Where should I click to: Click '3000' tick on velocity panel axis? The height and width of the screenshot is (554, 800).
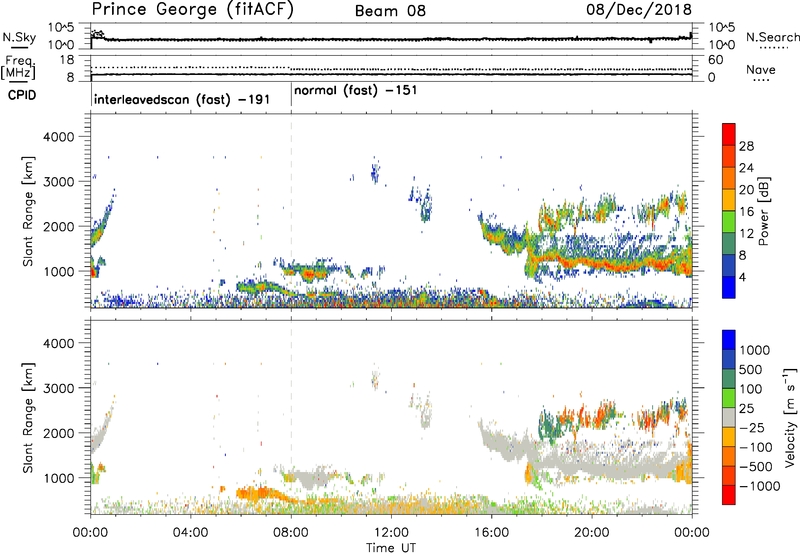59,388
